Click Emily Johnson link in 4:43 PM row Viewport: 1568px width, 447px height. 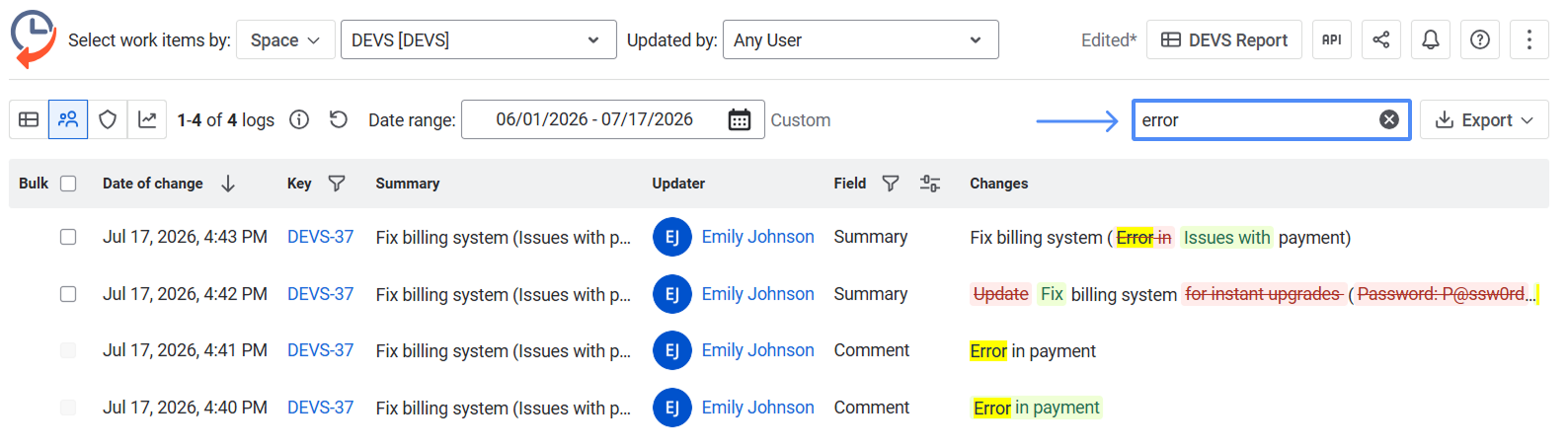click(x=757, y=237)
